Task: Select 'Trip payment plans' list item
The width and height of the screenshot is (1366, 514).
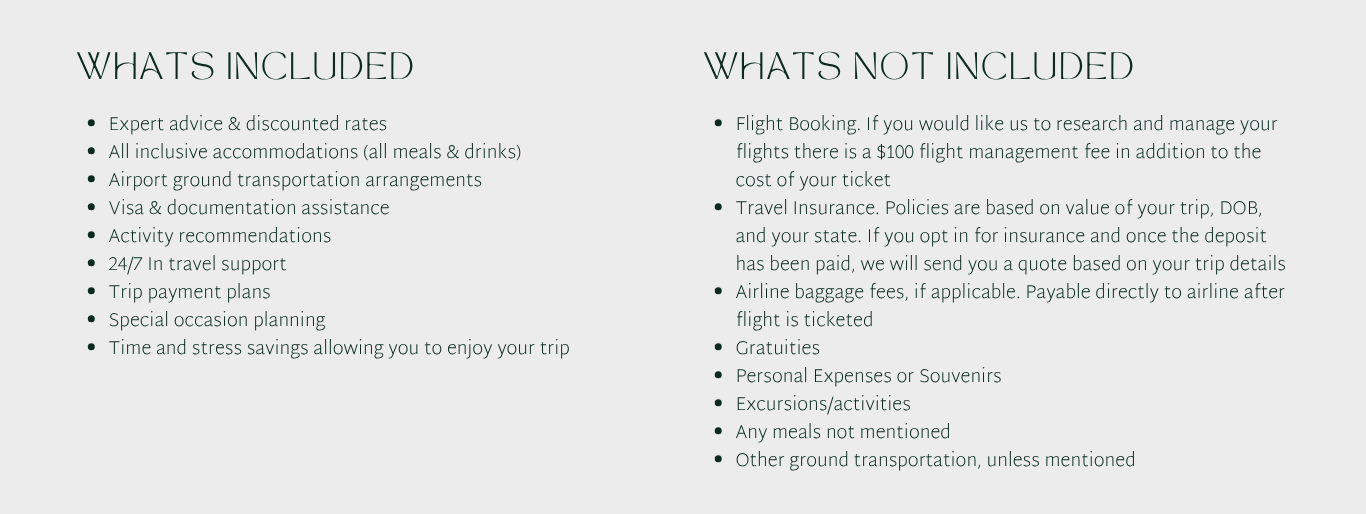Action: (x=189, y=292)
